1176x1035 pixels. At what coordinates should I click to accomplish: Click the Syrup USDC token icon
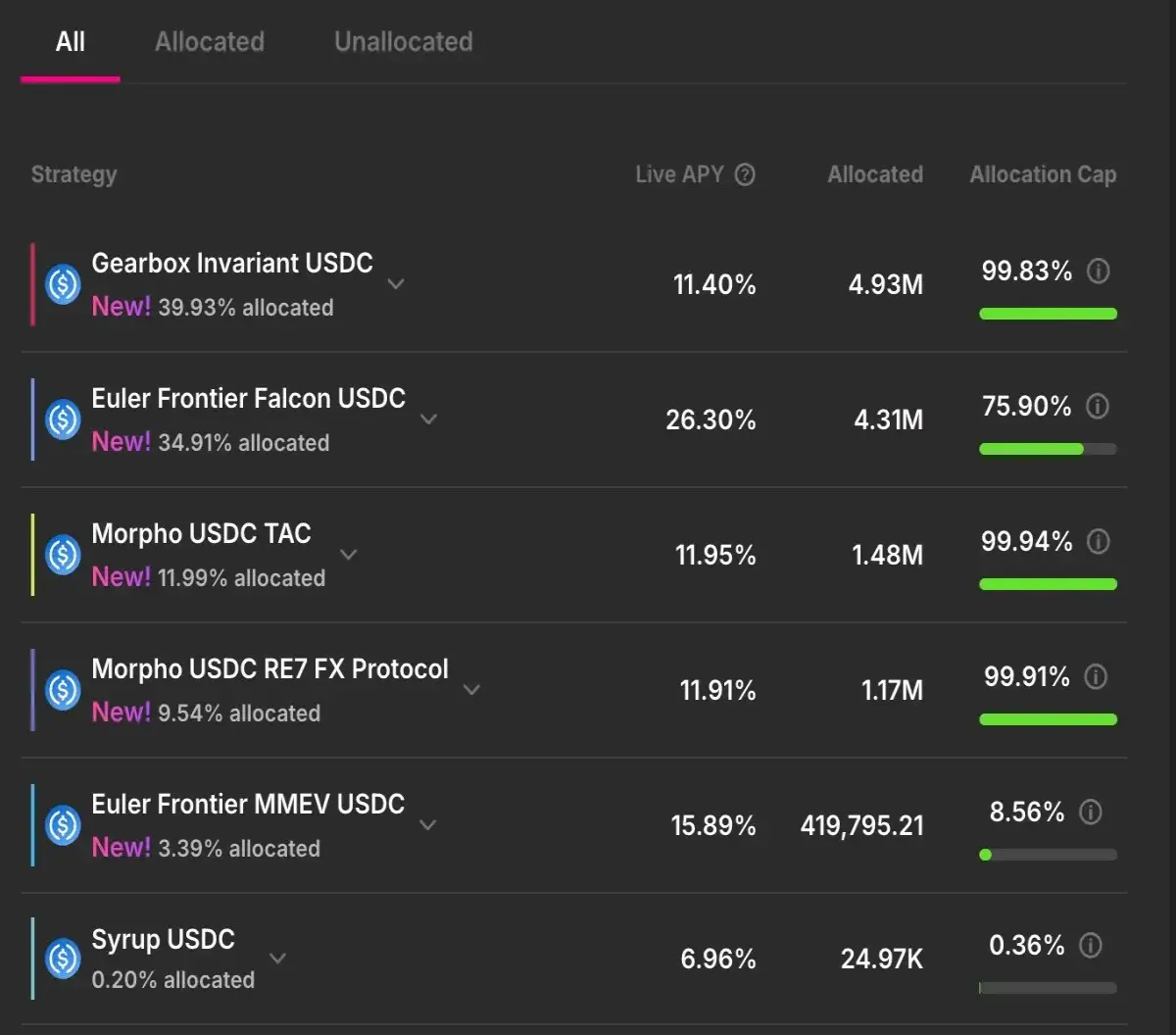(x=64, y=958)
